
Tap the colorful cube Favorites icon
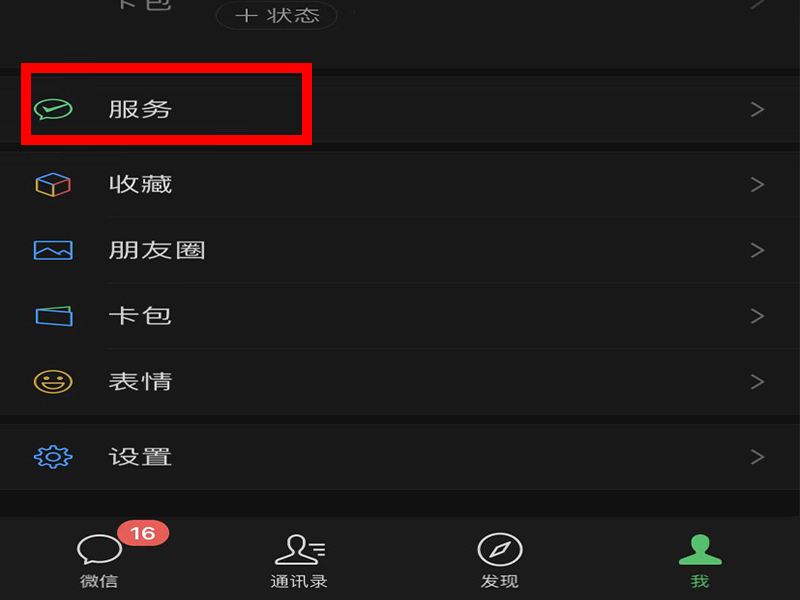[x=53, y=184]
